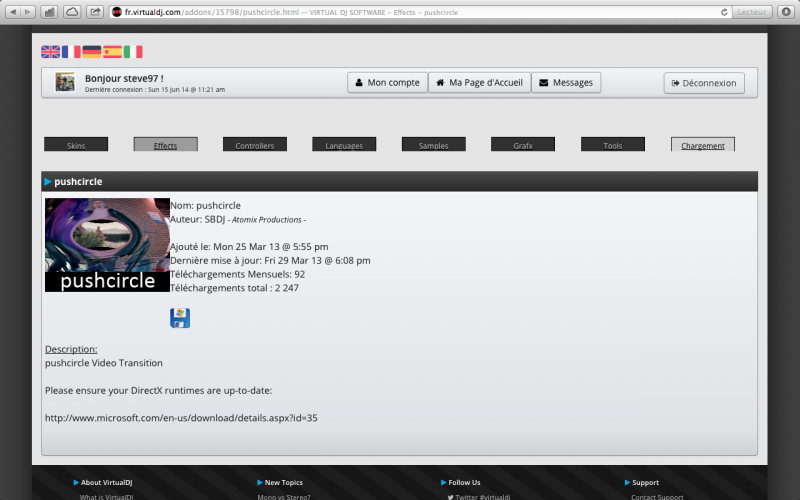Click the Support footer heading
Viewport: 800px width, 500px height.
click(645, 483)
